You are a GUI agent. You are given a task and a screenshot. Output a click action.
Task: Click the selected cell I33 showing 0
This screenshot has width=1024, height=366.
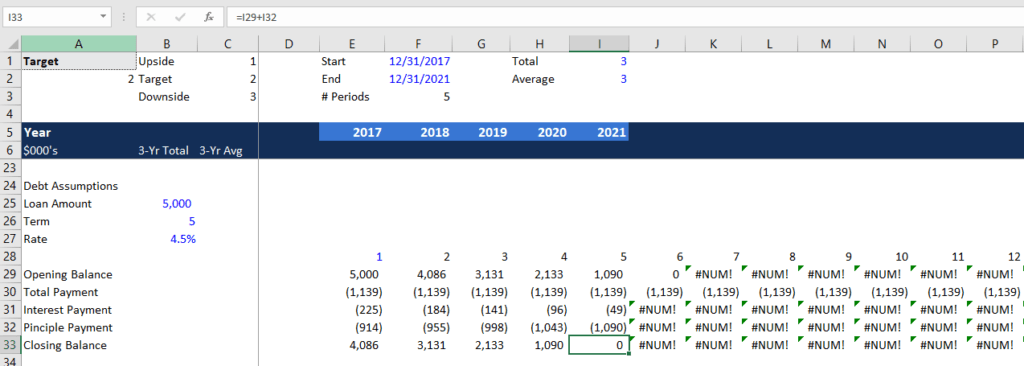click(x=599, y=345)
